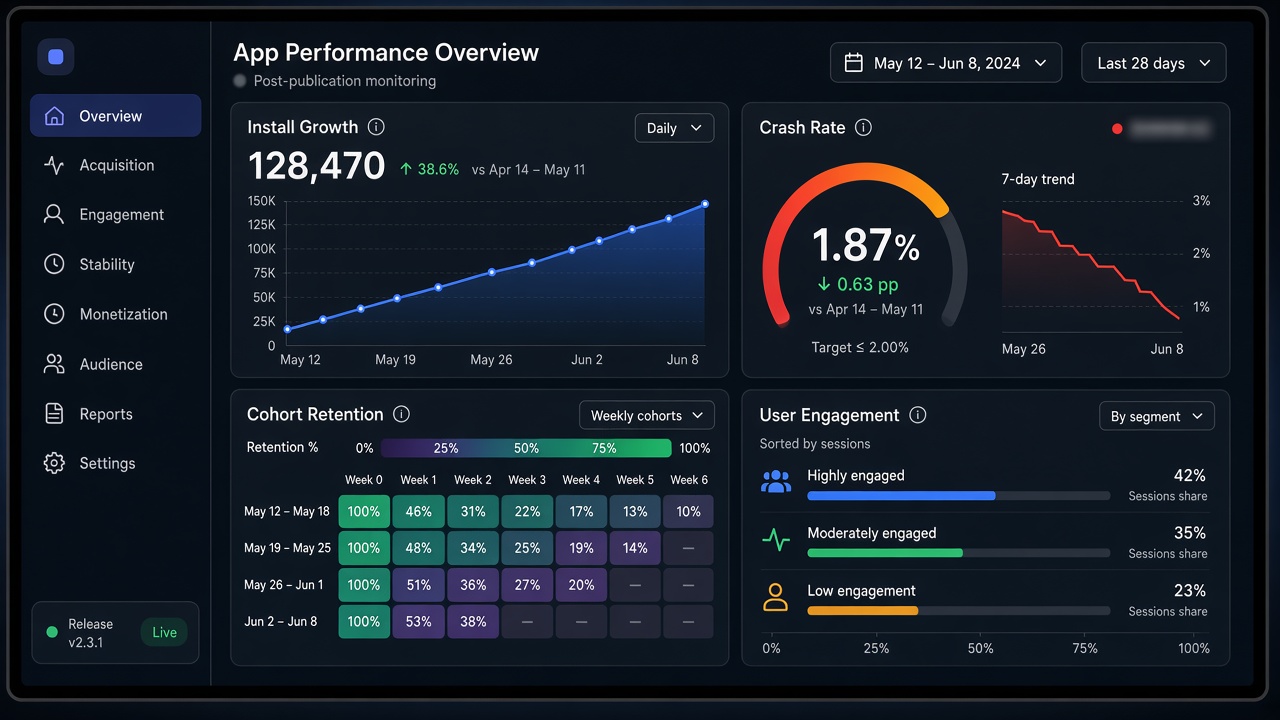Click the red alert status dot
Viewport: 1280px width, 720px height.
click(x=1117, y=128)
